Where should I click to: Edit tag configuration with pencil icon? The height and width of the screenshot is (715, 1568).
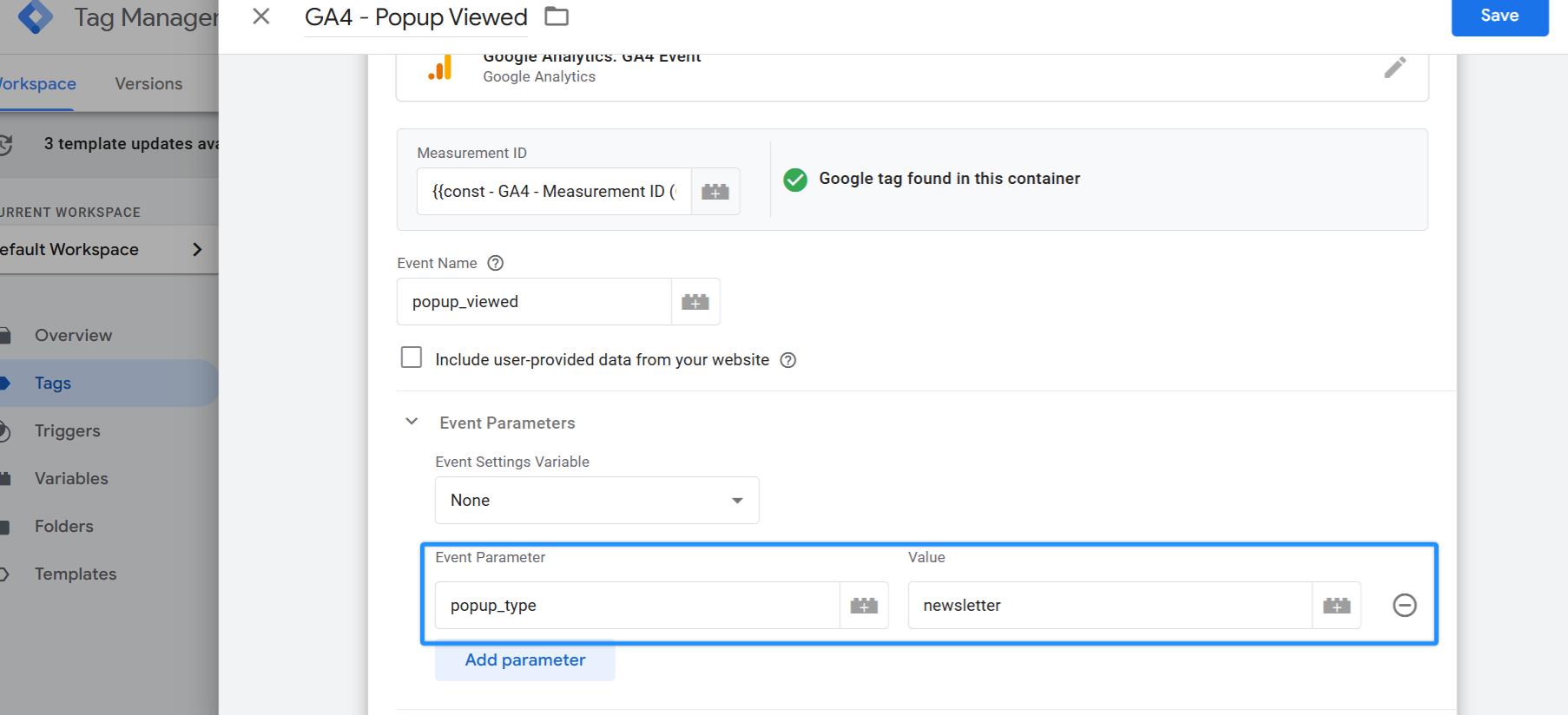[x=1395, y=68]
